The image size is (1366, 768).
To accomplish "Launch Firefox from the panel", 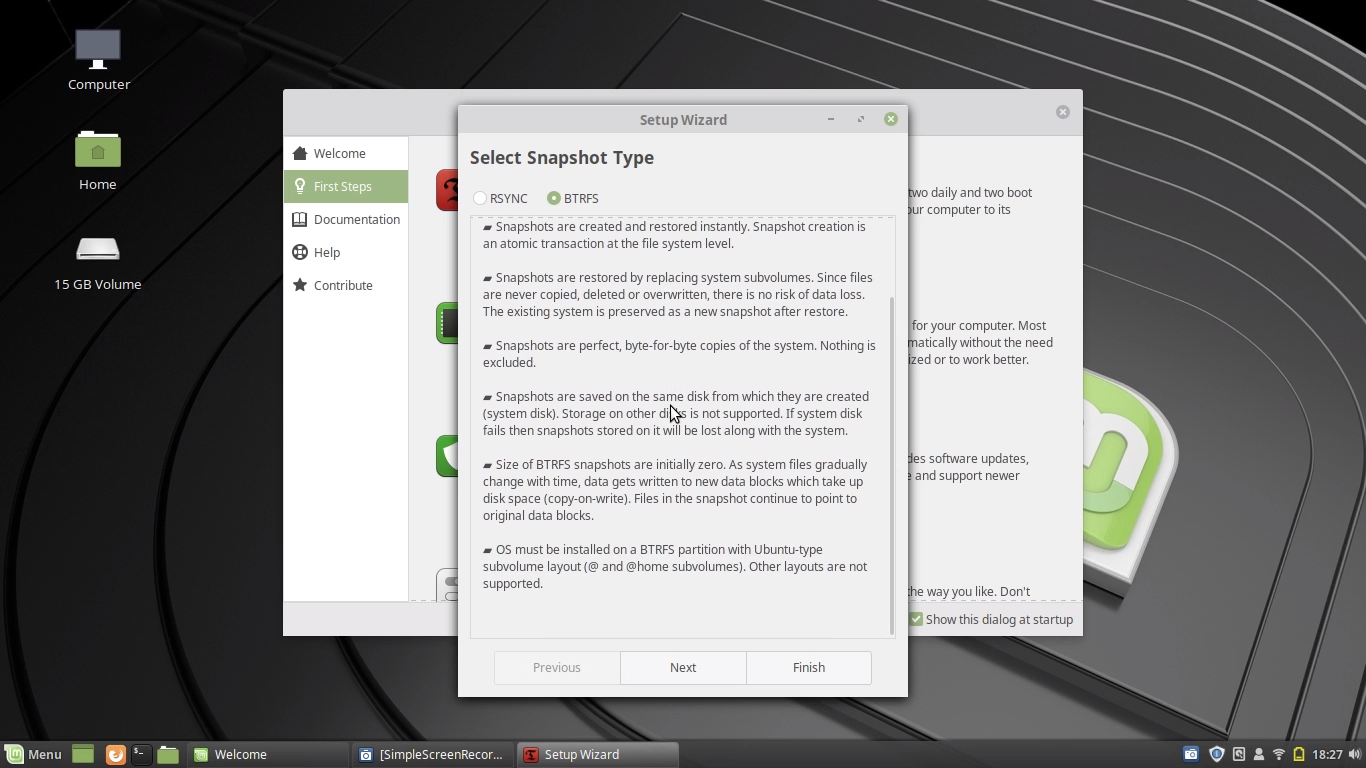I will [x=115, y=754].
